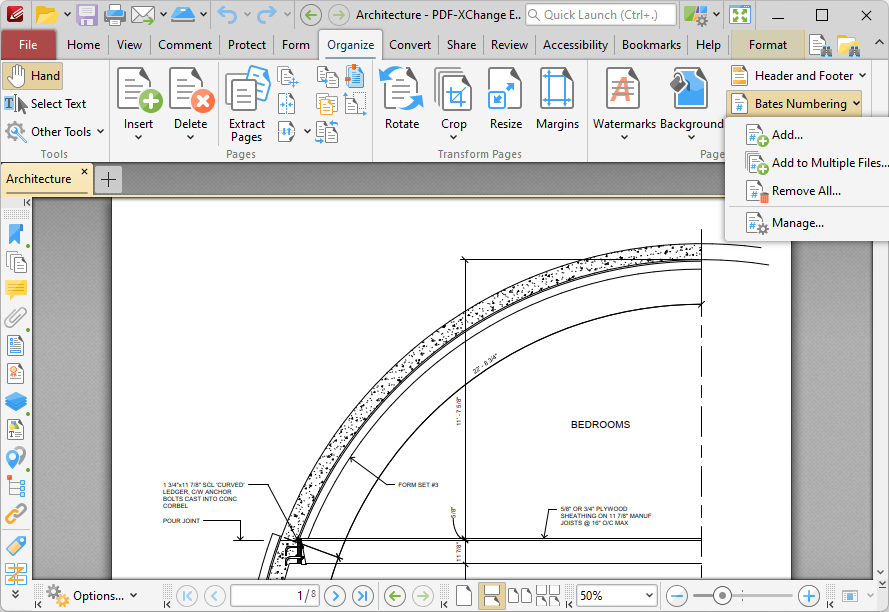889x612 pixels.
Task: Open the Convert ribbon tab
Action: pos(409,45)
